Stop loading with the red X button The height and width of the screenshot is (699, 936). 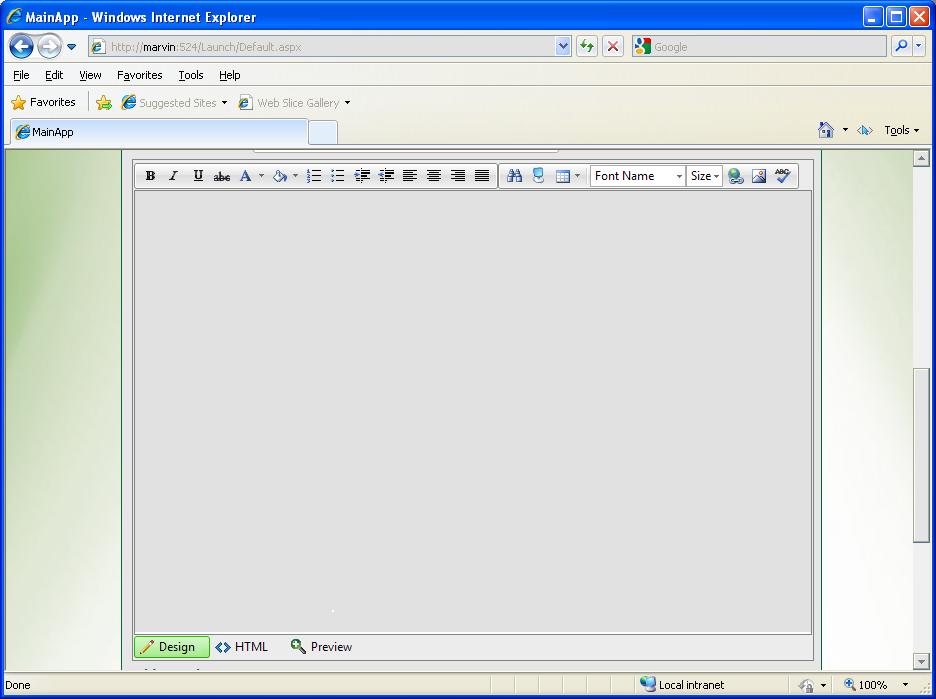612,47
